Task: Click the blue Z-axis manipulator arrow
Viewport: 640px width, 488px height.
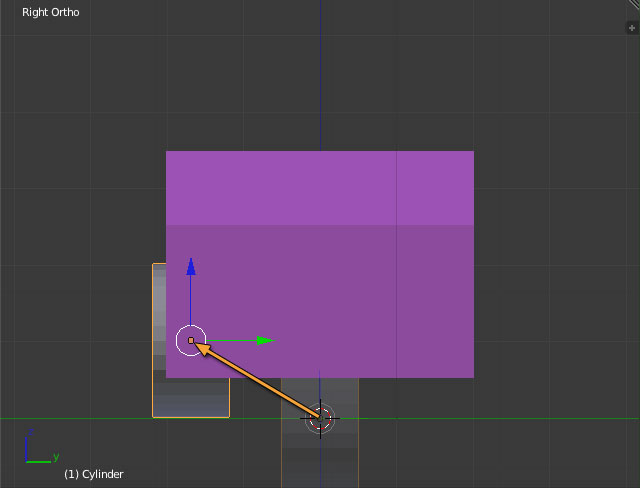Action: click(191, 267)
